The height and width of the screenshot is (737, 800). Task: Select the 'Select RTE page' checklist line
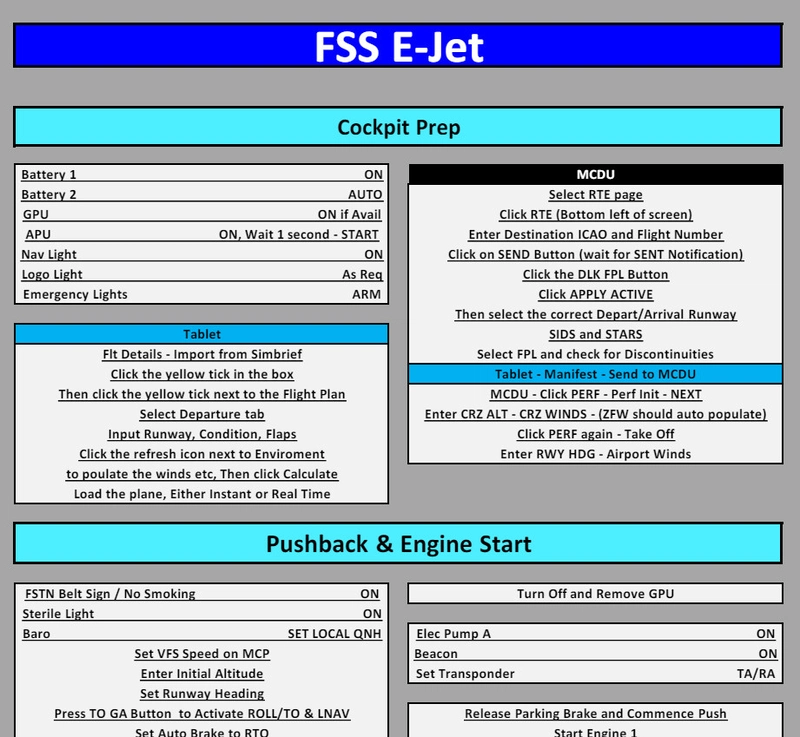coord(595,195)
